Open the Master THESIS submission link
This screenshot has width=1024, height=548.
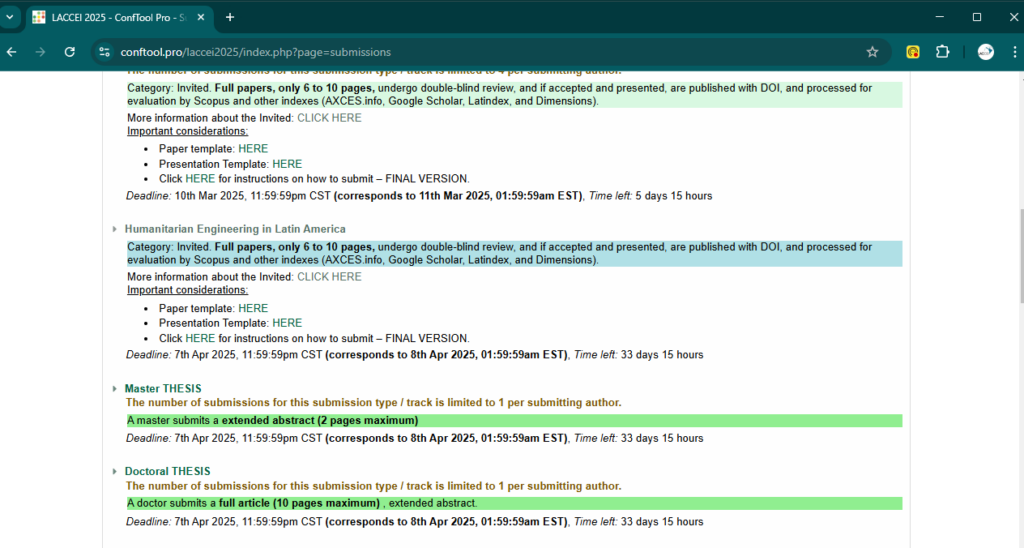coord(162,388)
